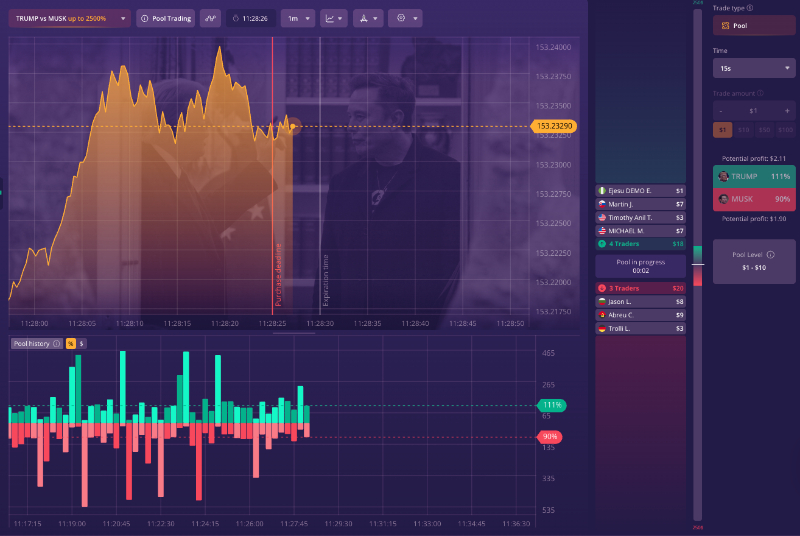Decrease trade amount with minus button
Screen dimensions: 800x536
tap(720, 110)
